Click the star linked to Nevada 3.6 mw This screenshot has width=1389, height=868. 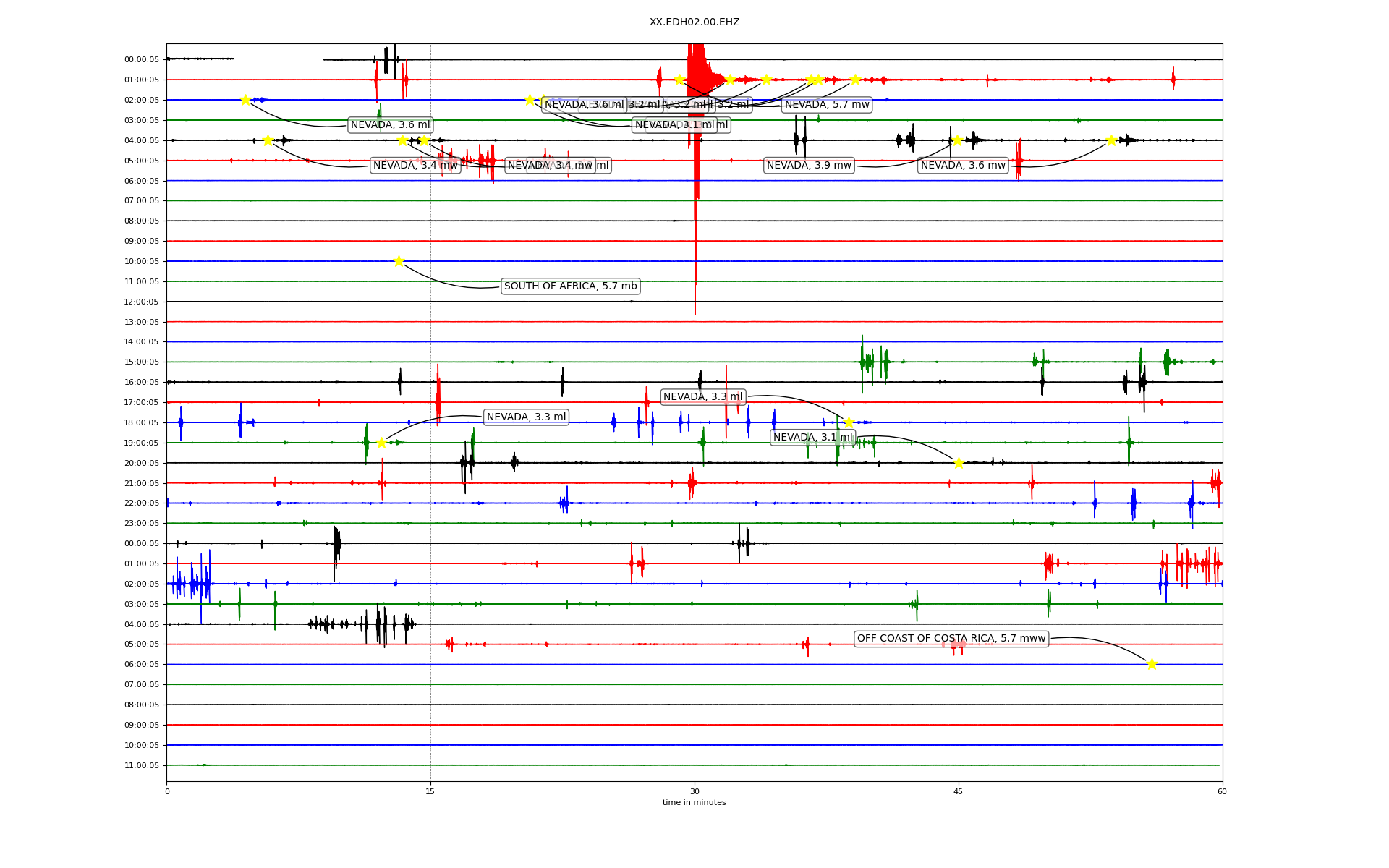click(1111, 140)
